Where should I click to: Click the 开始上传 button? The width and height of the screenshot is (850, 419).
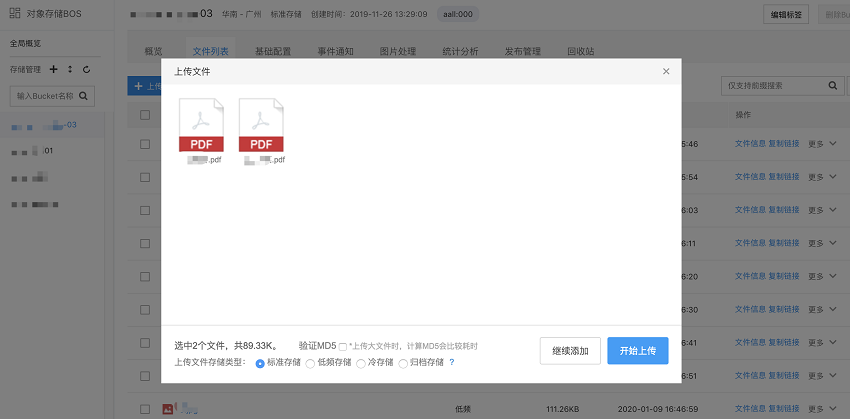(x=638, y=351)
